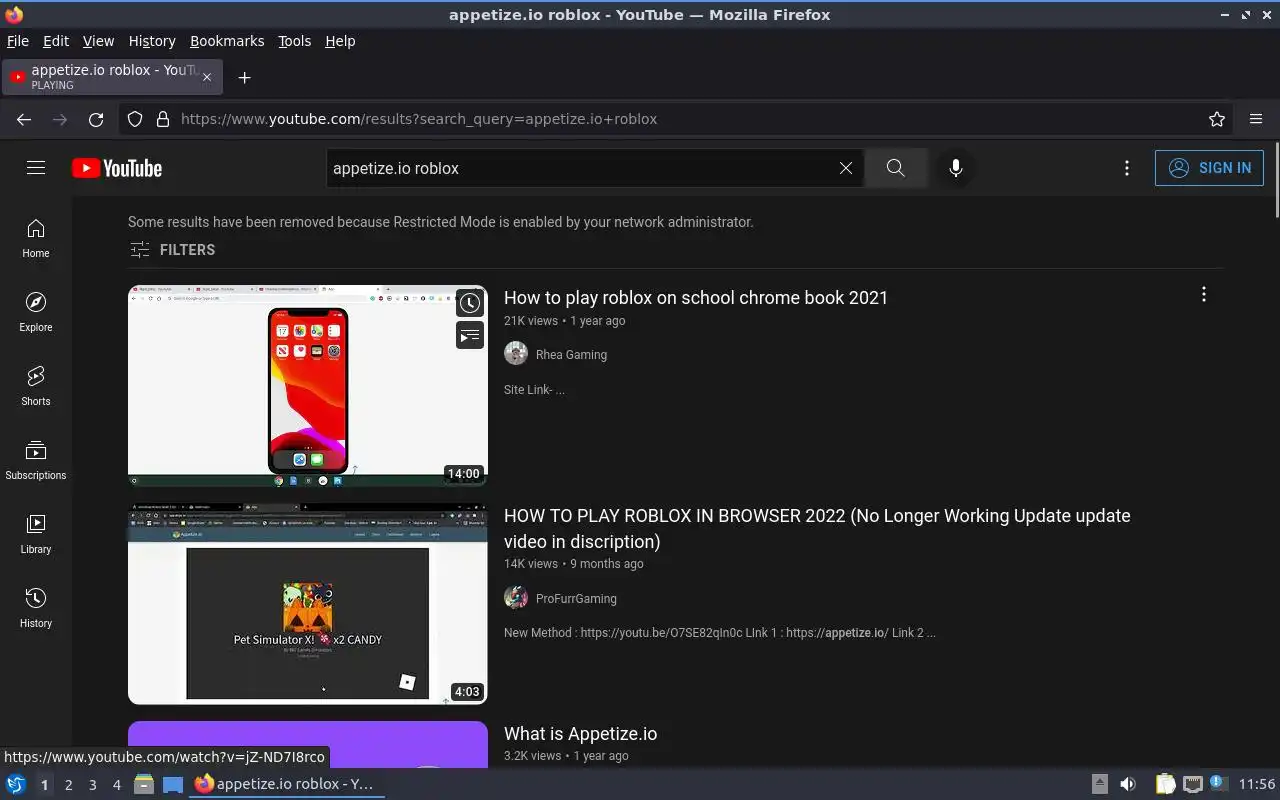The image size is (1280, 800).
Task: Click the tracking protection shield icon
Action: click(135, 119)
